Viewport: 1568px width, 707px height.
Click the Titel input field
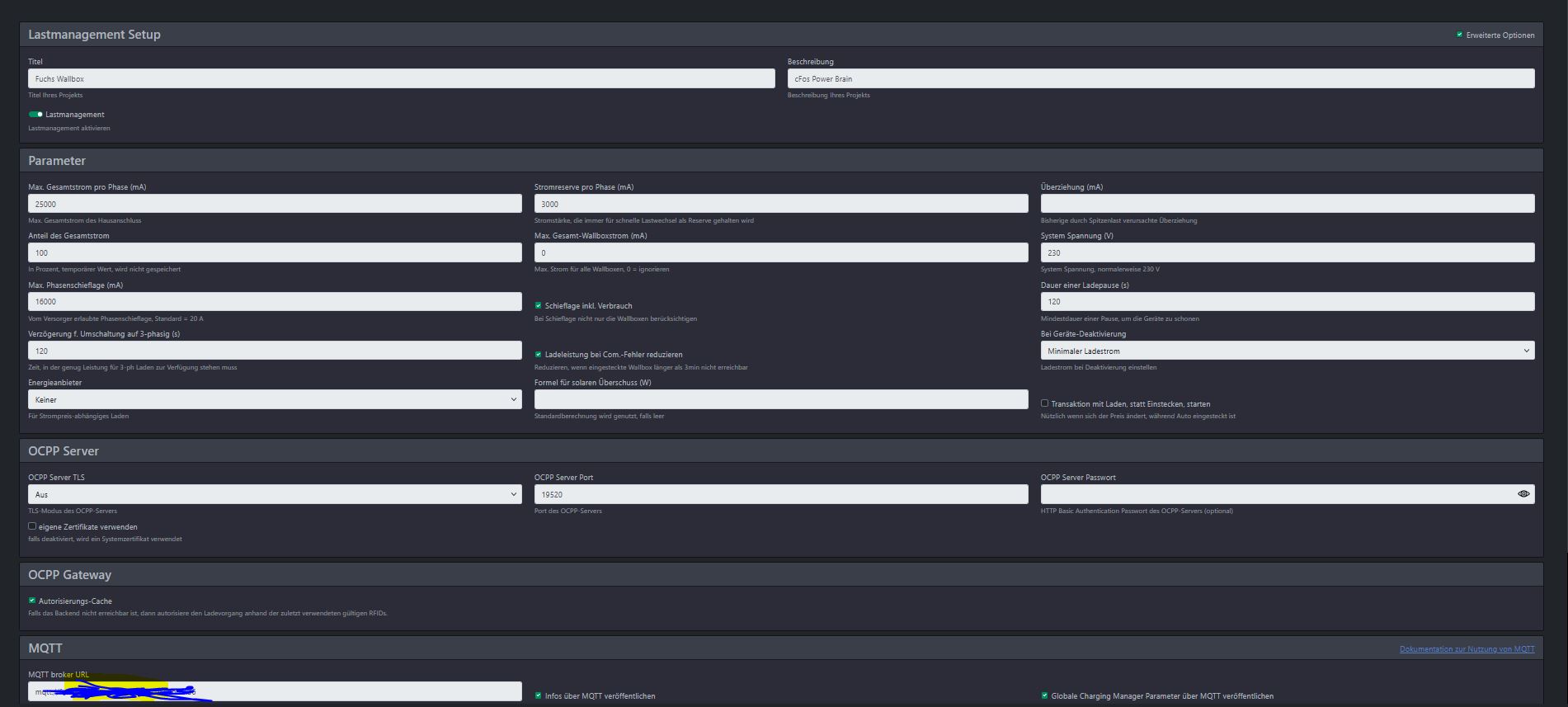point(402,78)
